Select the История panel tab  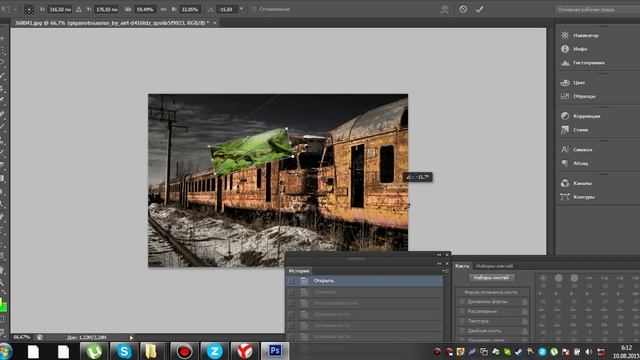[299, 271]
